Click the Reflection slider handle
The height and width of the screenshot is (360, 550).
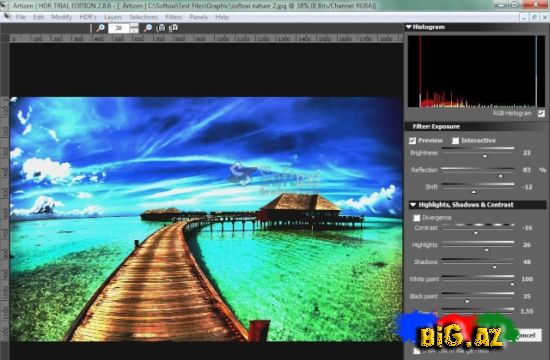tap(501, 175)
